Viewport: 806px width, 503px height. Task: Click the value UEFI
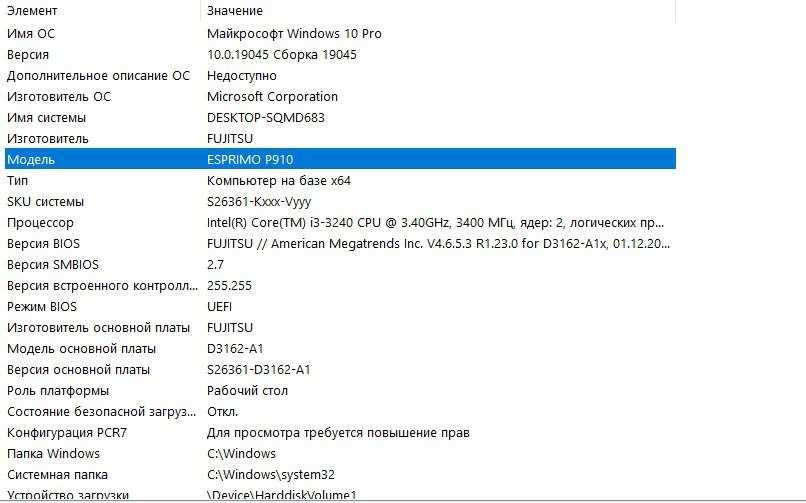tap(219, 307)
